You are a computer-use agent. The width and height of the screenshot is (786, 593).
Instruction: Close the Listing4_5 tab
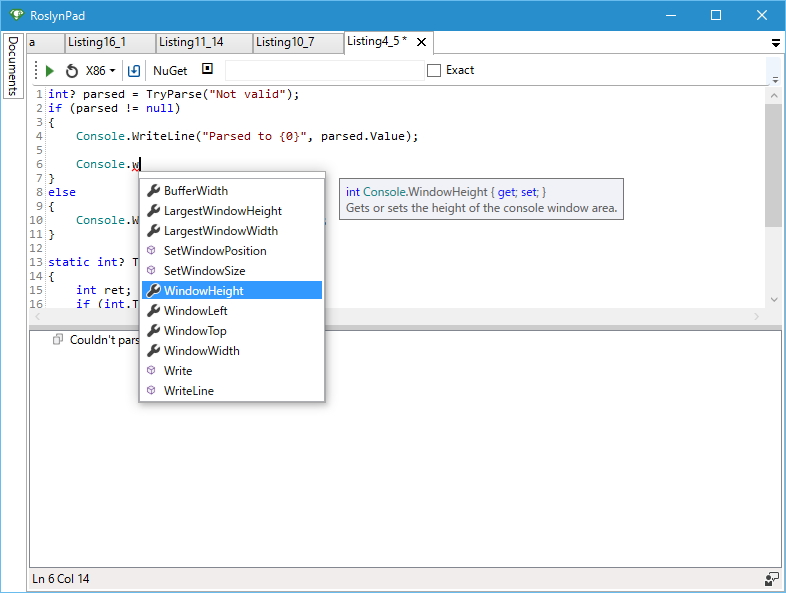(x=422, y=42)
